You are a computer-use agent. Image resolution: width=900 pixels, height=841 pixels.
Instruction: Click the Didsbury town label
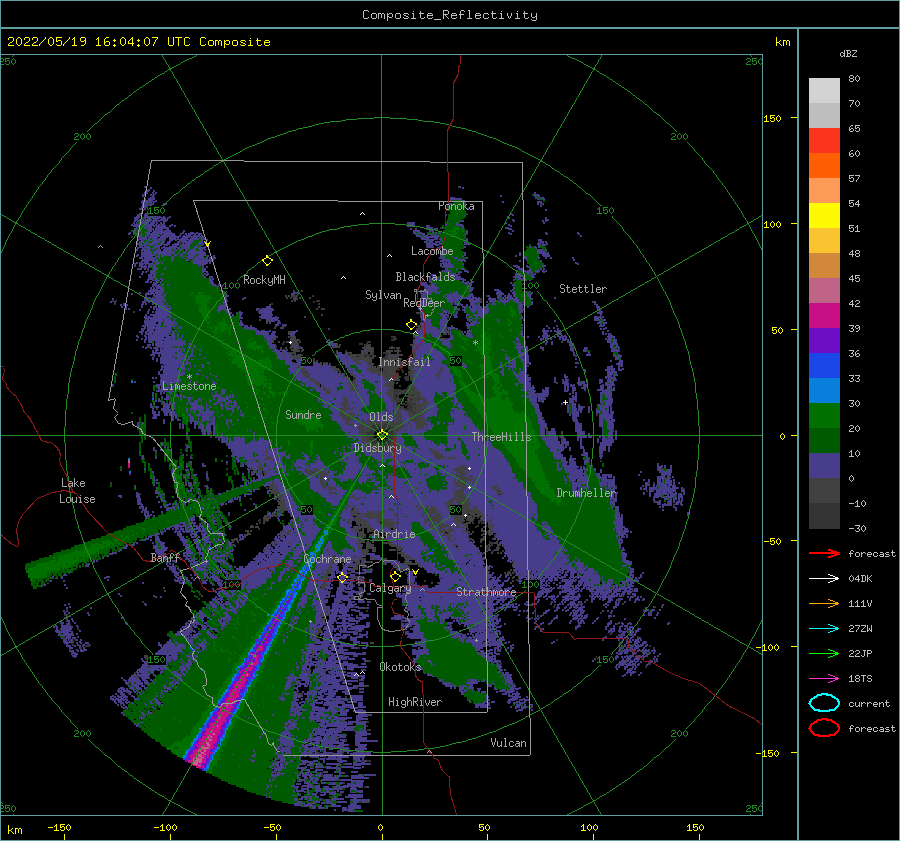[x=378, y=448]
